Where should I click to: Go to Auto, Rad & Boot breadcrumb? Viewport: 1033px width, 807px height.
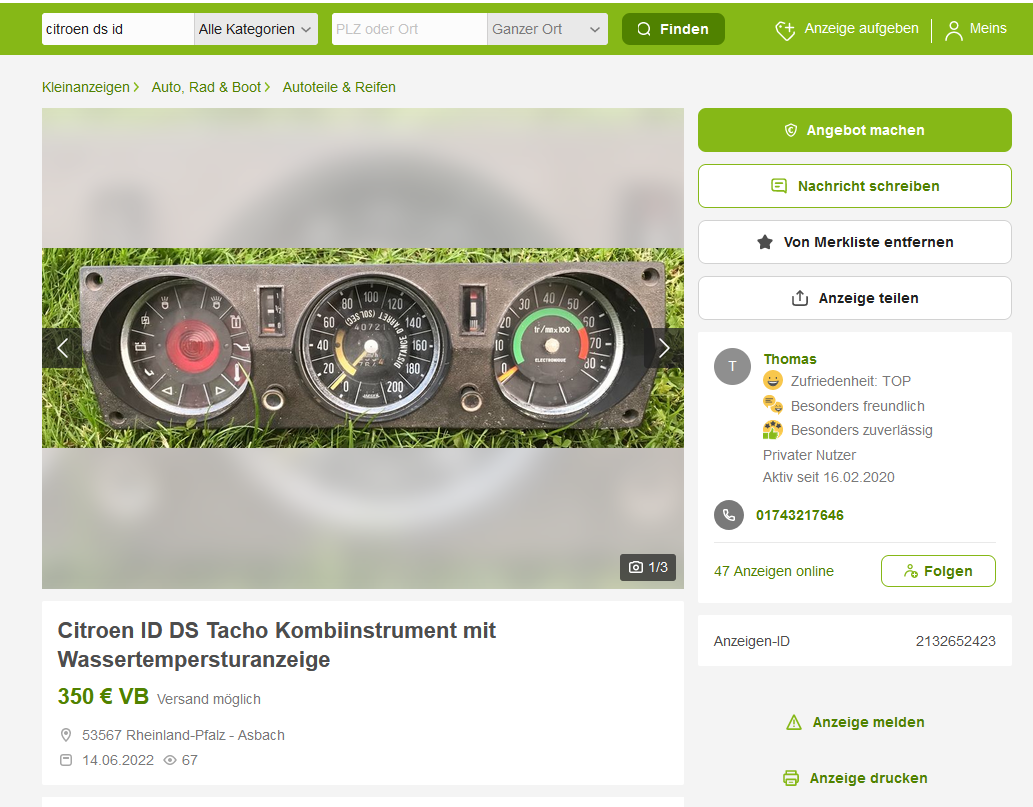206,87
